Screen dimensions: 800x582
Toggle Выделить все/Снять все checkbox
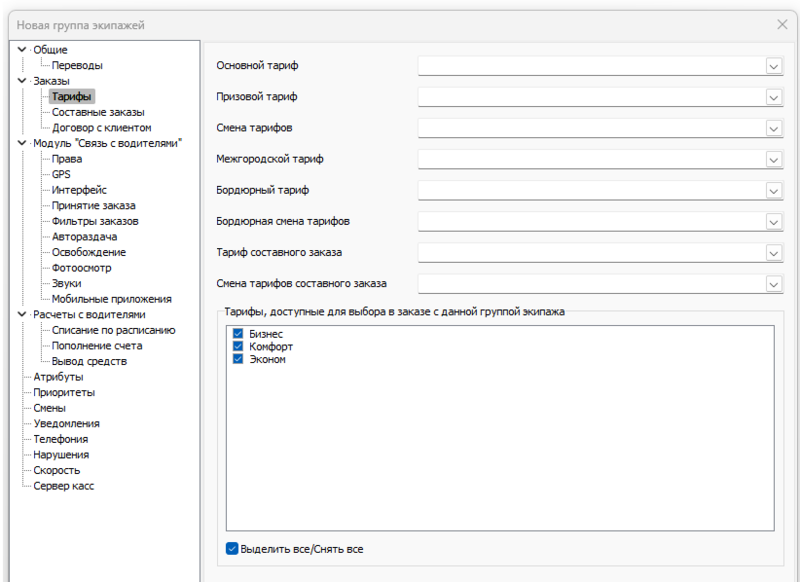point(232,548)
